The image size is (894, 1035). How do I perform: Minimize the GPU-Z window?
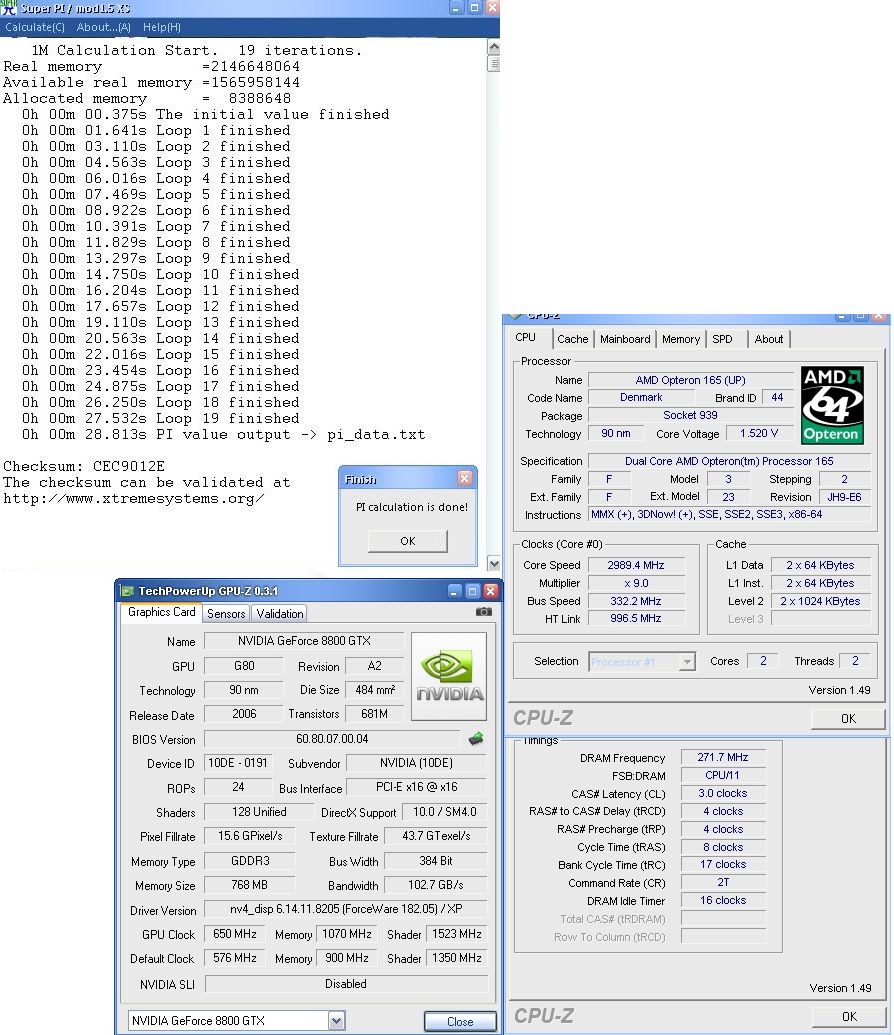[454, 591]
